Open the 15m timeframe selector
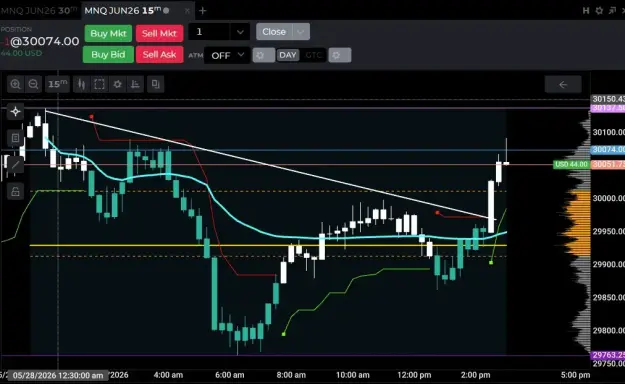Screen dimensions: 625x384 click(57, 84)
